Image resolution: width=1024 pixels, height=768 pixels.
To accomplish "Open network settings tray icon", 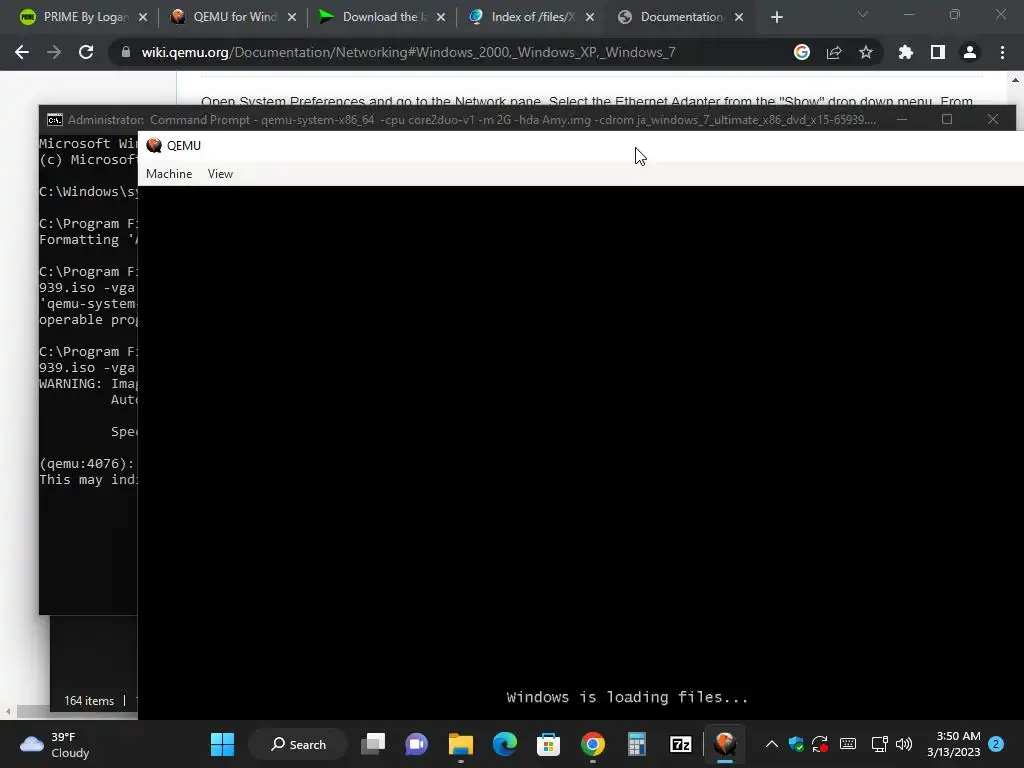I will (880, 744).
